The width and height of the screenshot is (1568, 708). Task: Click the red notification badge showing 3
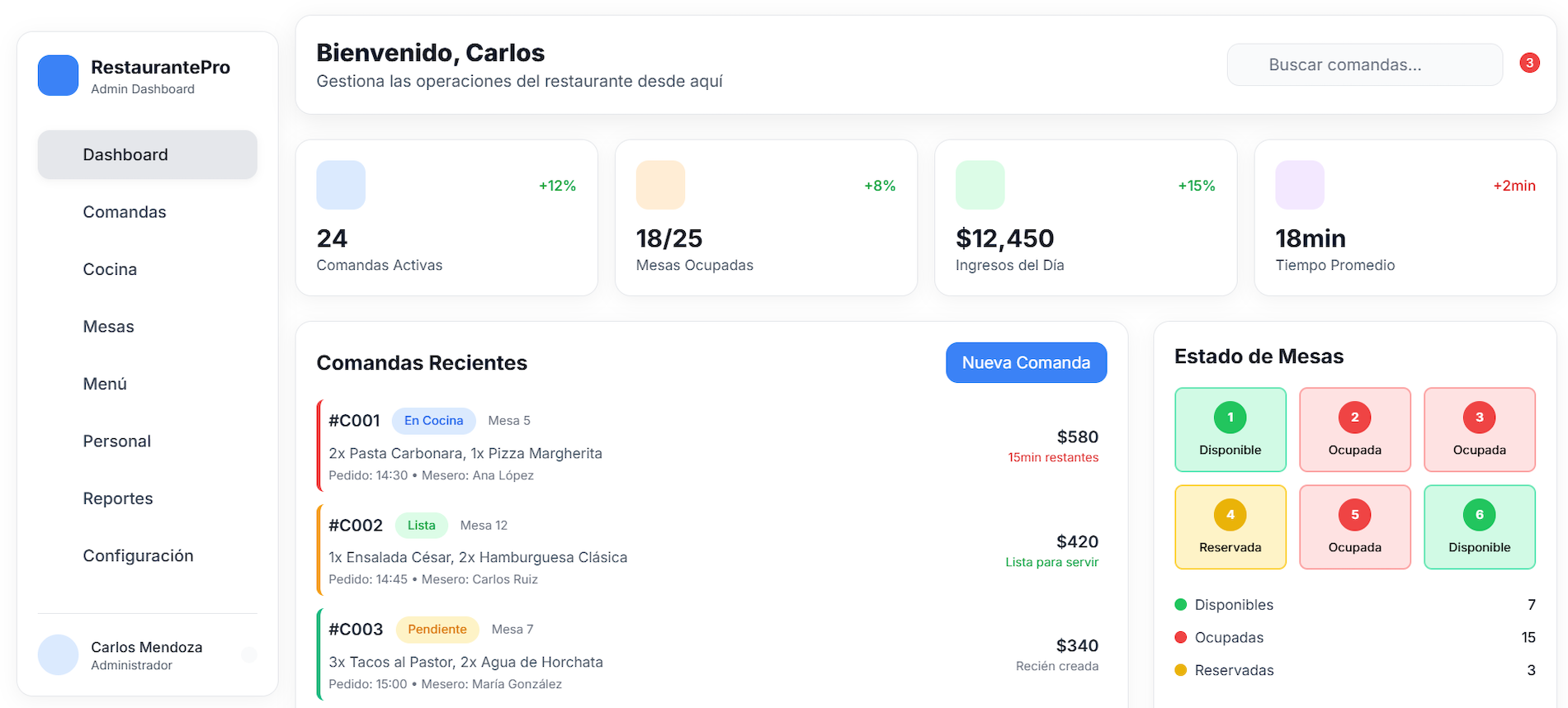tap(1529, 63)
